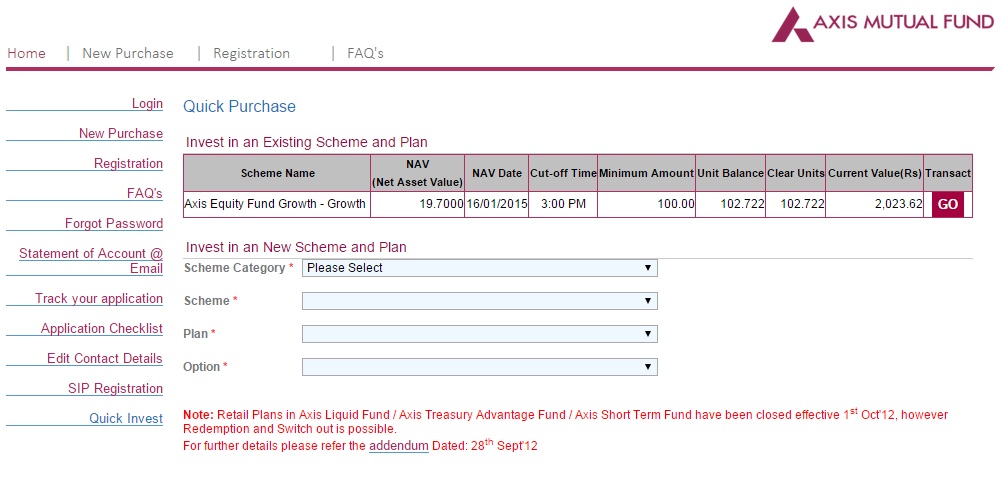Click cut-off time 3:00 PM cell

coord(563,204)
